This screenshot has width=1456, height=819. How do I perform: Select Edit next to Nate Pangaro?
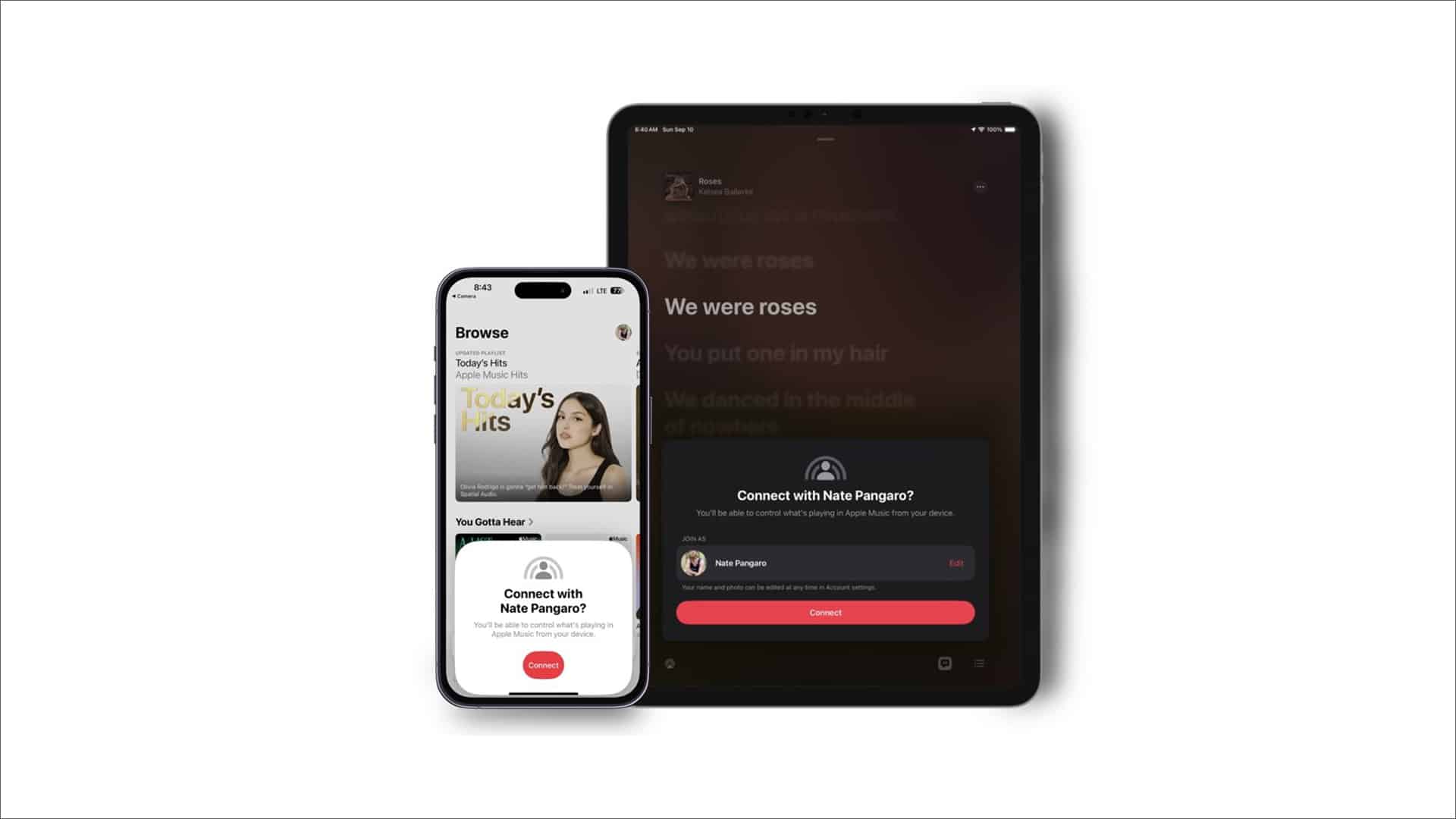coord(955,563)
